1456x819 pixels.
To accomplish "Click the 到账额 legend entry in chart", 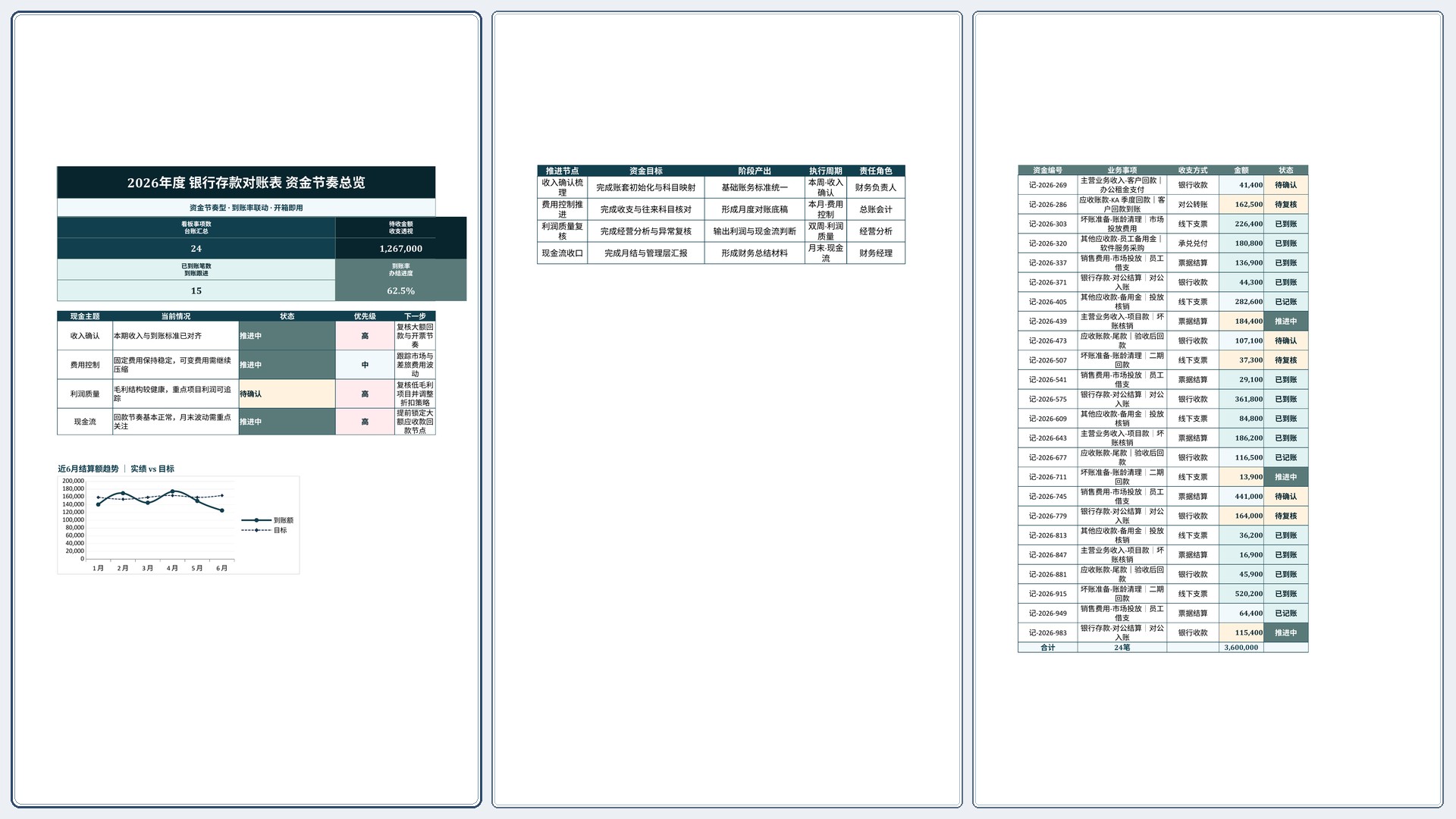I will 268,520.
